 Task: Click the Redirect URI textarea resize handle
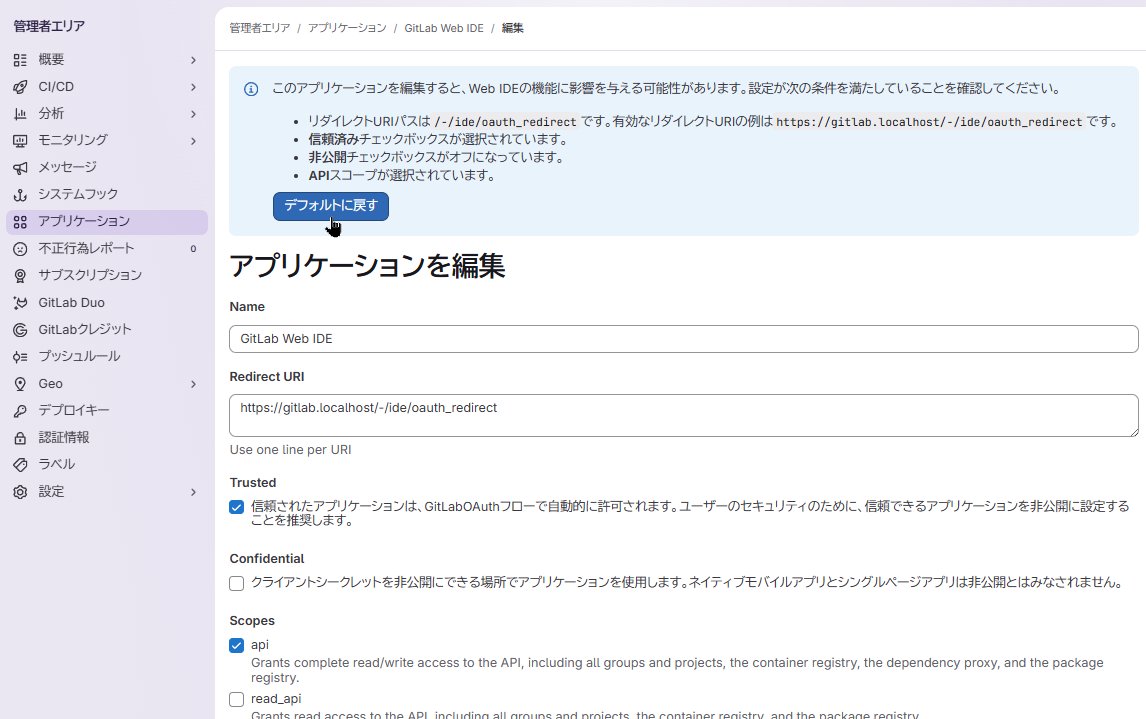tap(1134, 432)
